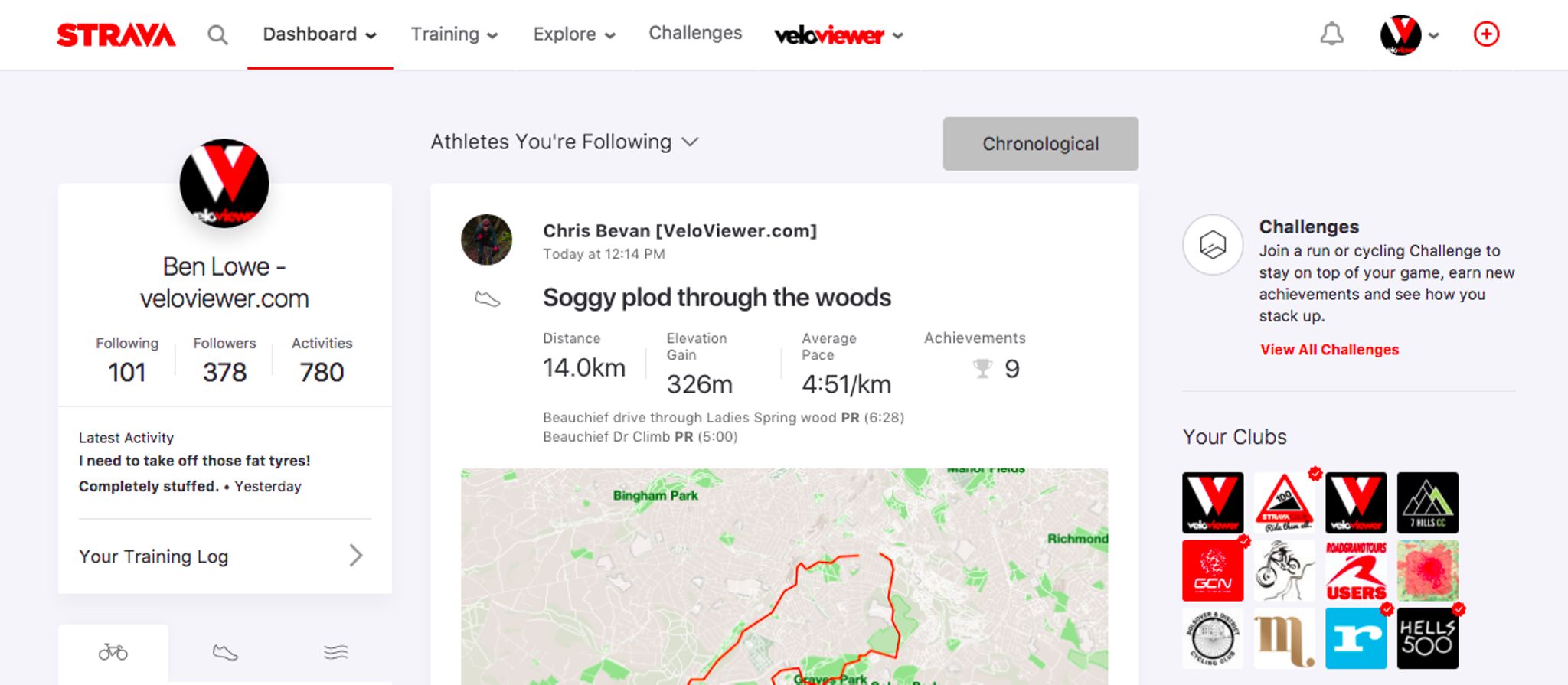This screenshot has width=1568, height=685.
Task: Open Soggy plod through the woods activity
Action: coord(717,298)
